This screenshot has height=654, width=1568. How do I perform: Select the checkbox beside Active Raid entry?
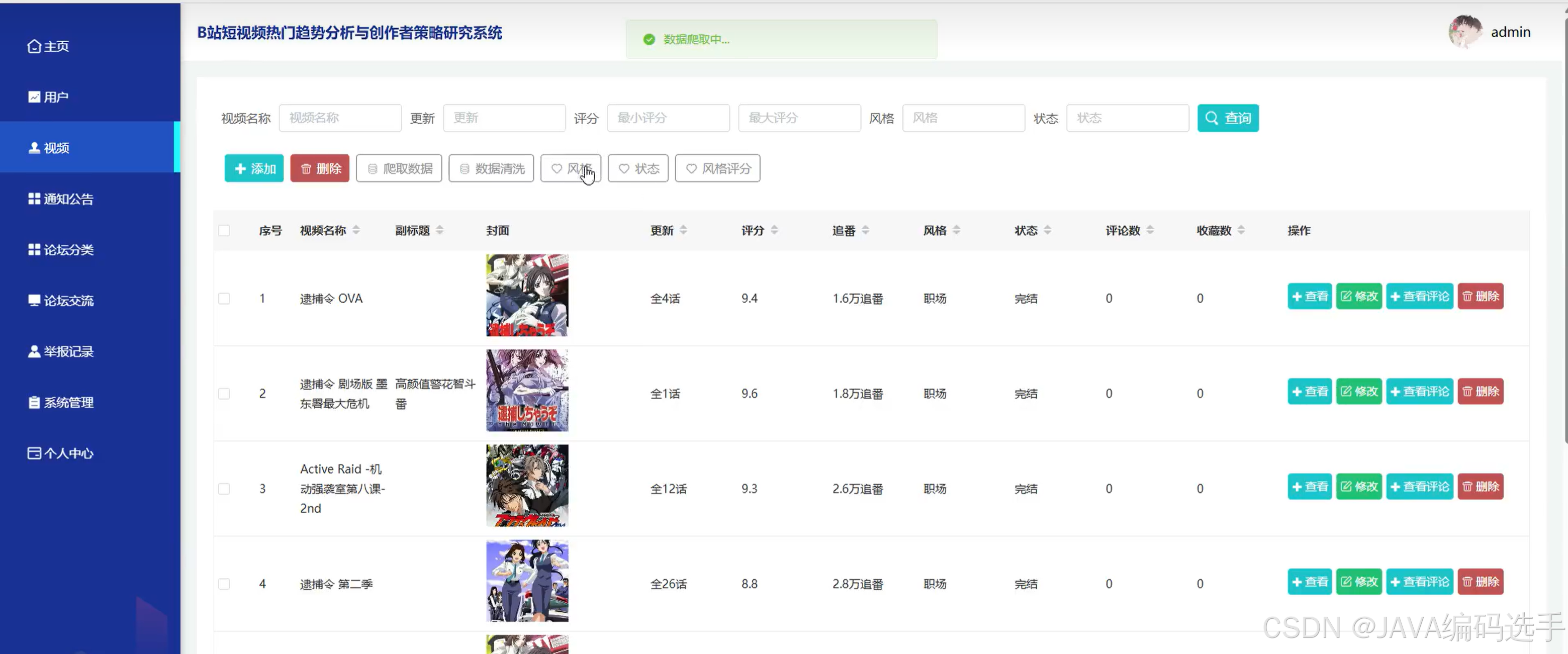[224, 489]
